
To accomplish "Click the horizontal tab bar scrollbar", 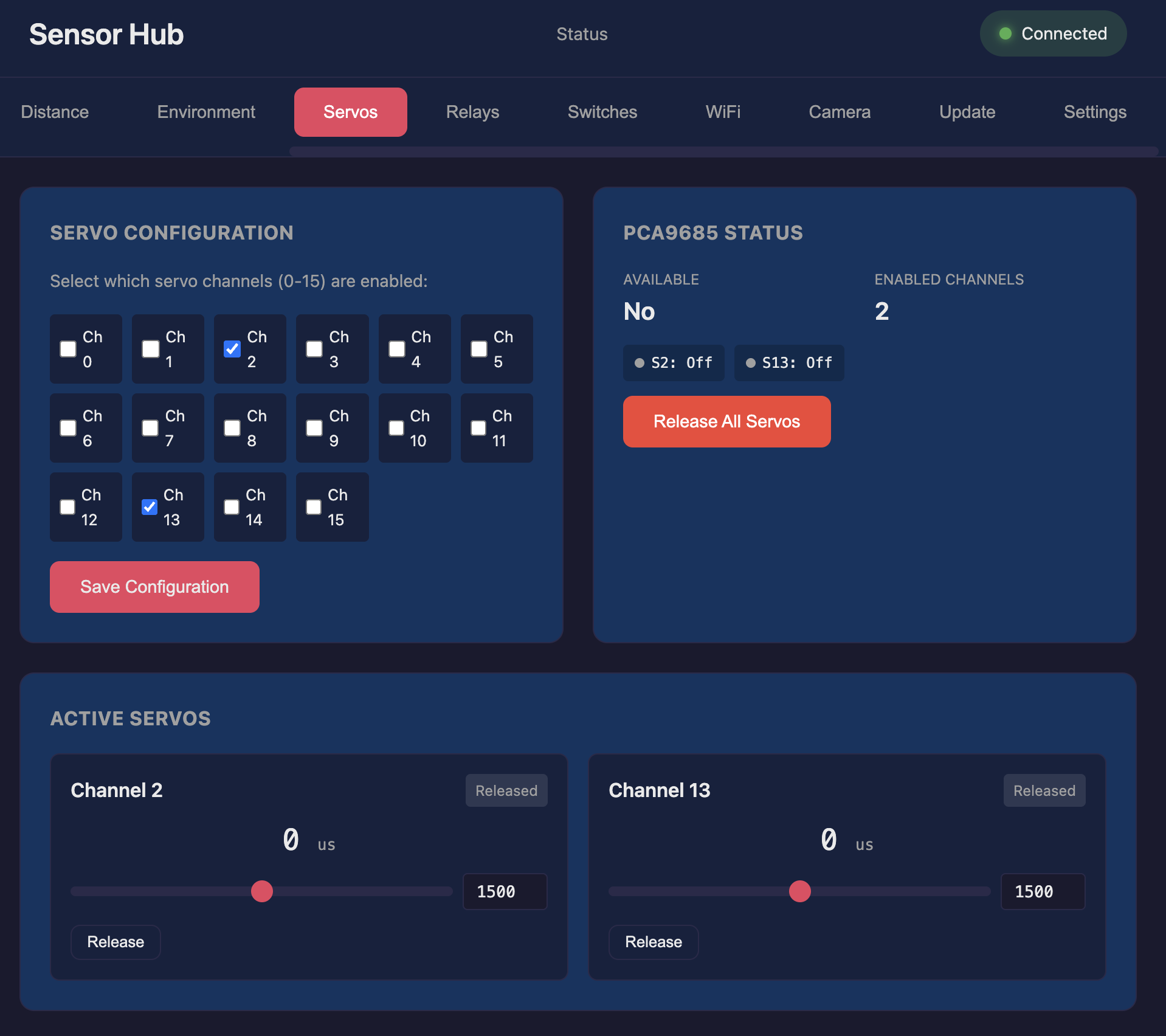I will (x=723, y=151).
